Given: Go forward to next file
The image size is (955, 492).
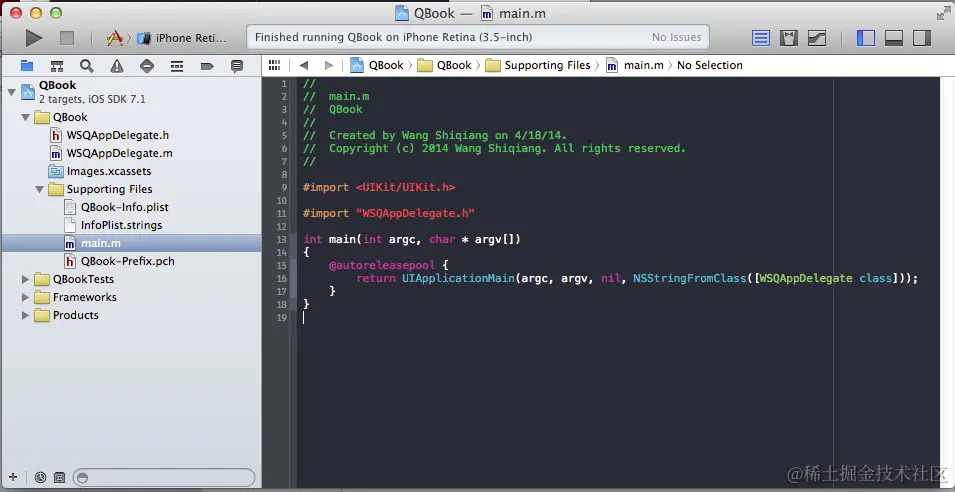Looking at the screenshot, I should tap(329, 65).
